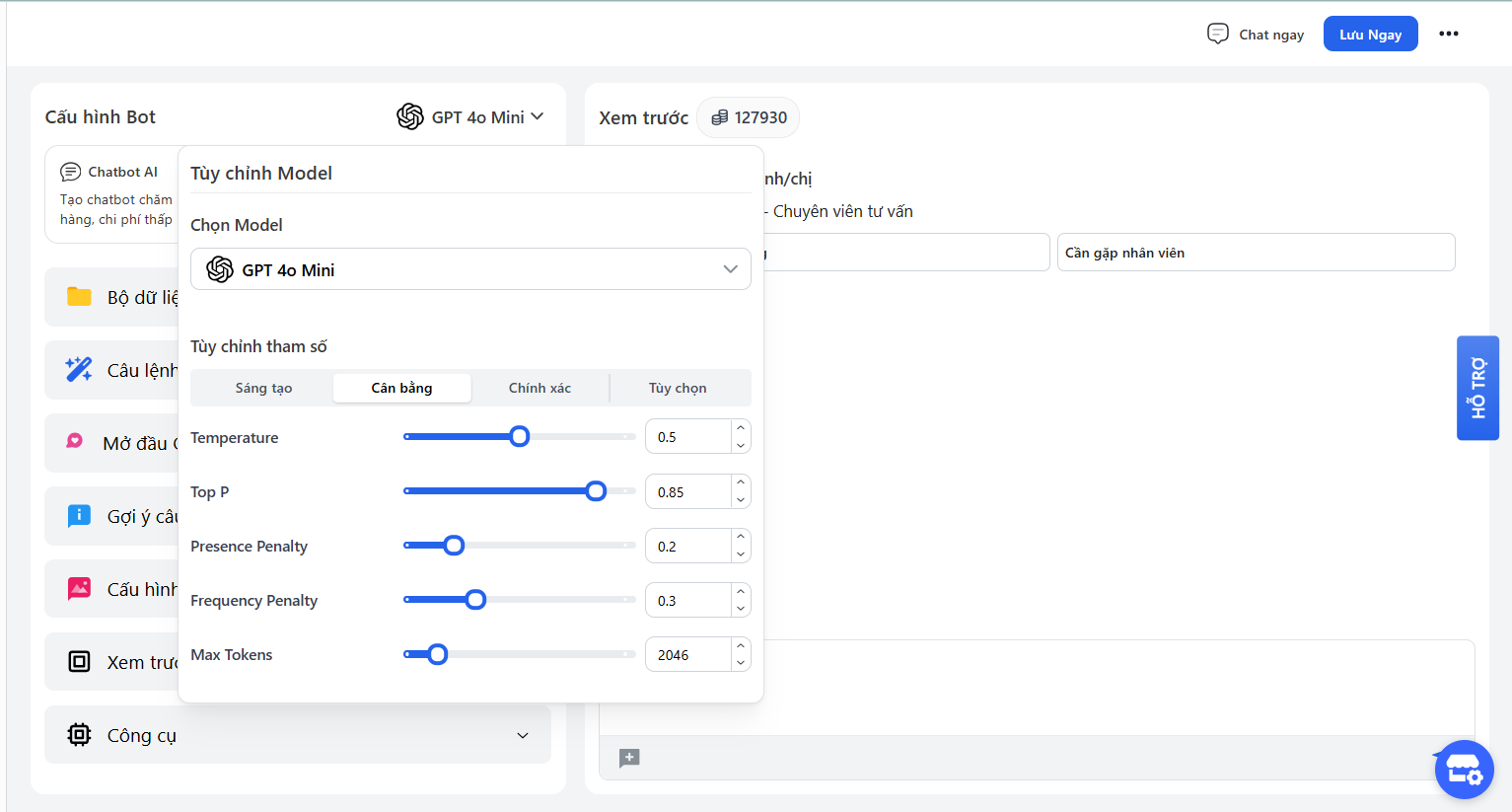This screenshot has width=1512, height=812.
Task: Click the Cần gặp nhân viên suggestion
Action: click(1256, 253)
